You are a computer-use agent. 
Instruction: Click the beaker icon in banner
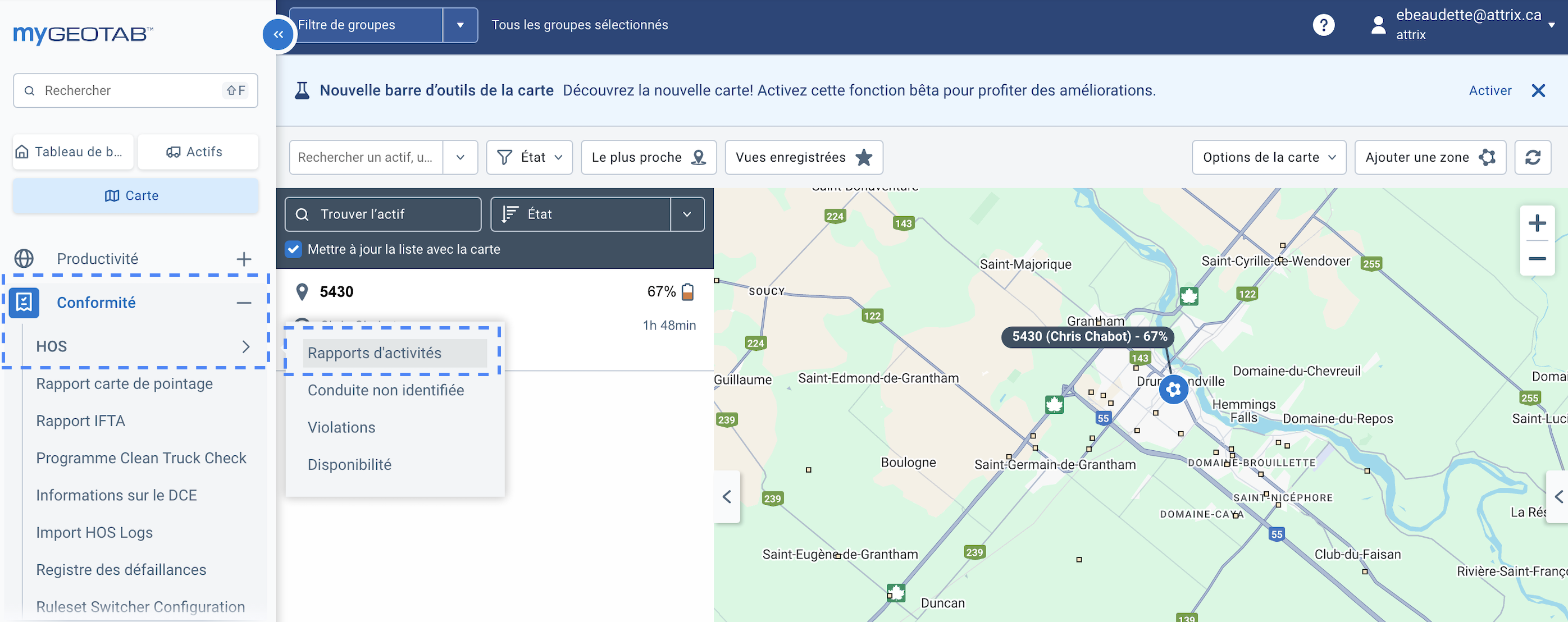(302, 91)
